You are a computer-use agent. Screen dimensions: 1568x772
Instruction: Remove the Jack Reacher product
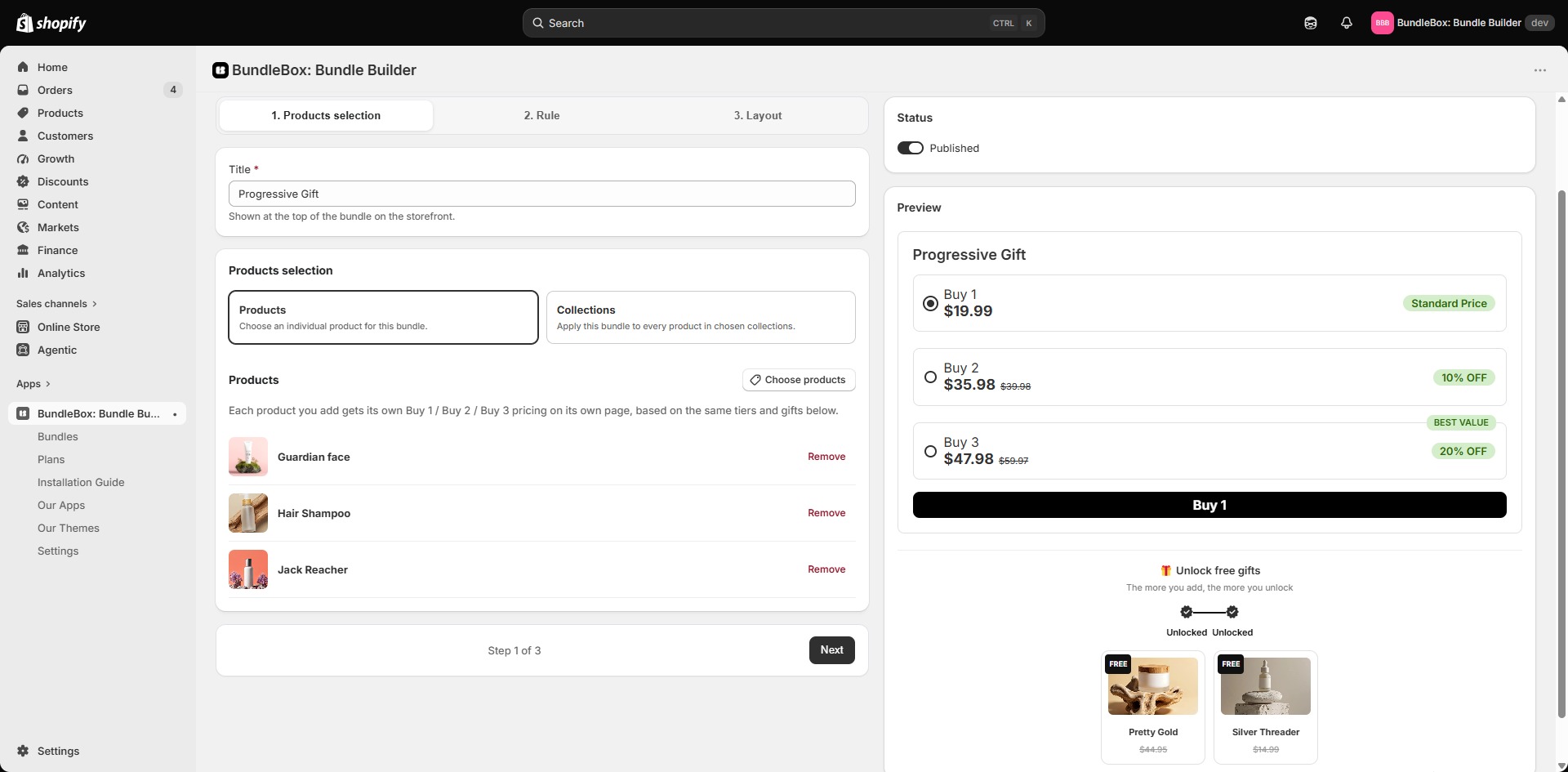pyautogui.click(x=826, y=569)
